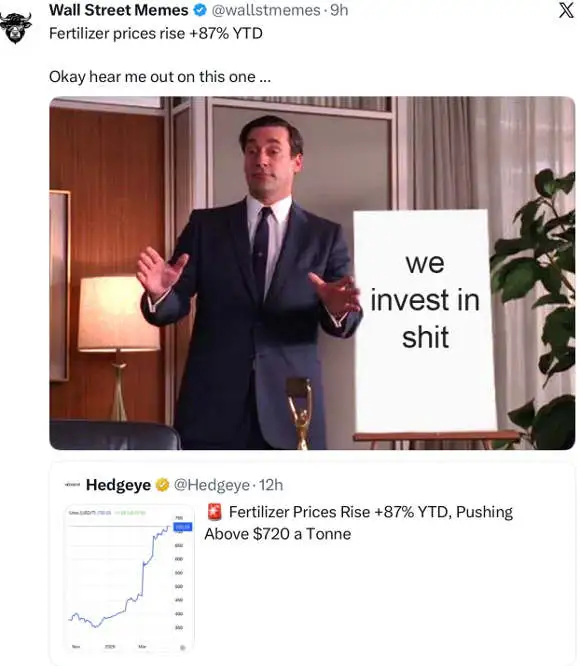Click the blue price label on chart

[183, 527]
